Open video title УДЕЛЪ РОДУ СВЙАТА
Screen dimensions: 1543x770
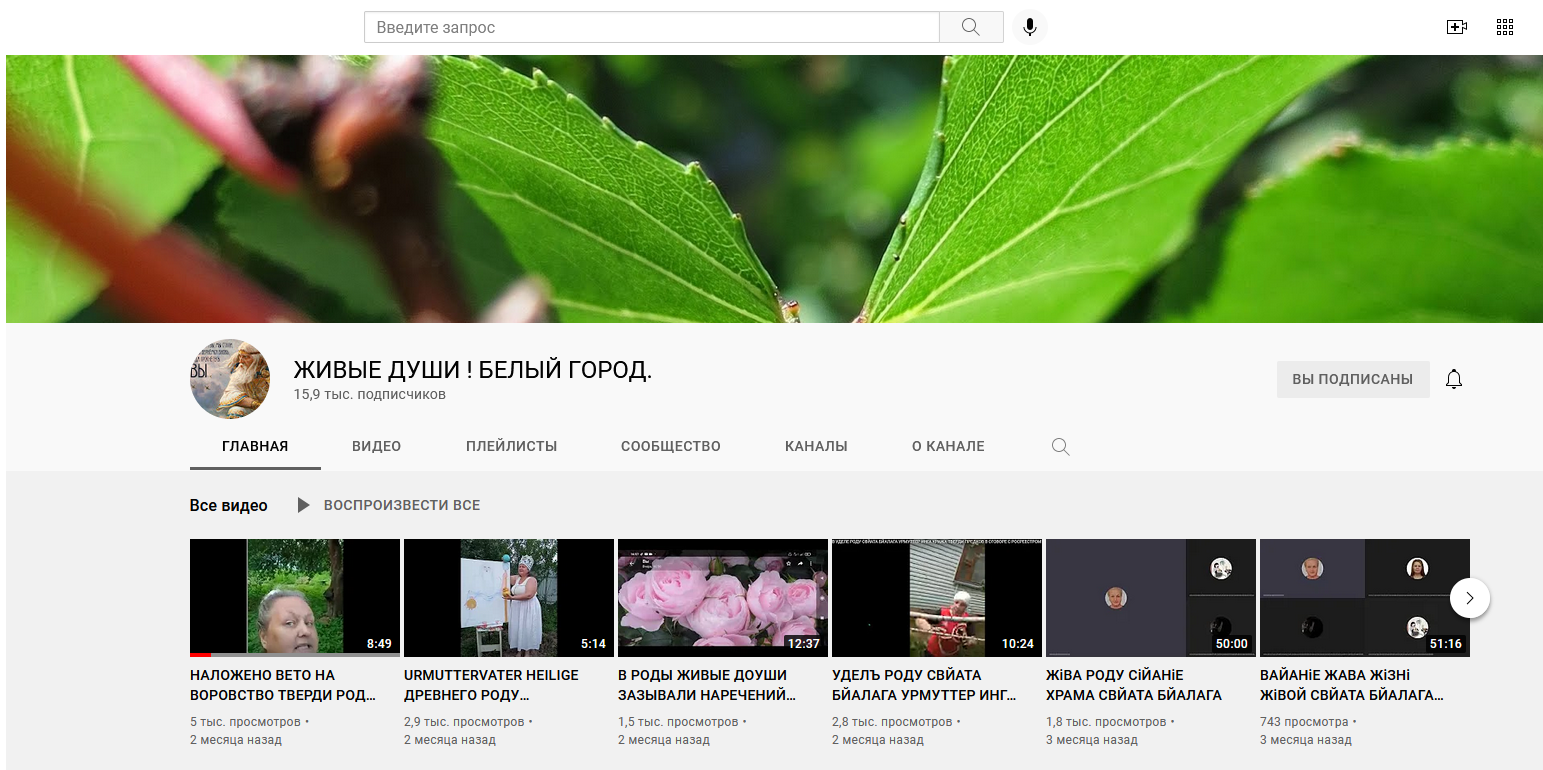pyautogui.click(x=924, y=685)
